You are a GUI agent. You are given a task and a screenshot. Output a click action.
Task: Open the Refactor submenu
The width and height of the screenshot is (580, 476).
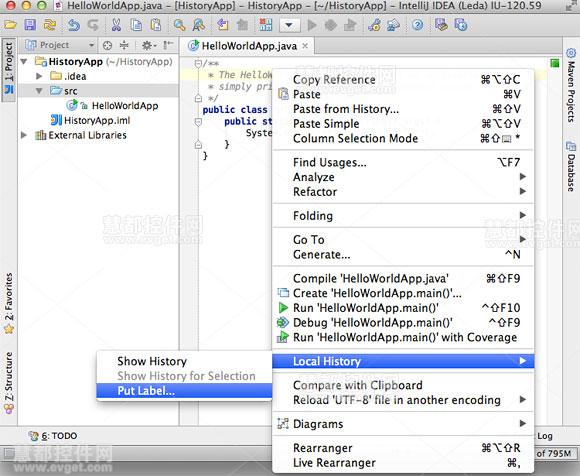tap(403, 192)
